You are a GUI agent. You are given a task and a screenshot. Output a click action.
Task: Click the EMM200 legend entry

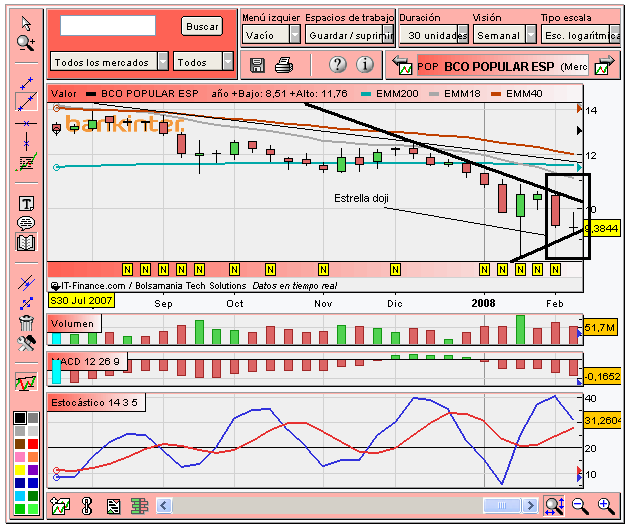(x=390, y=93)
